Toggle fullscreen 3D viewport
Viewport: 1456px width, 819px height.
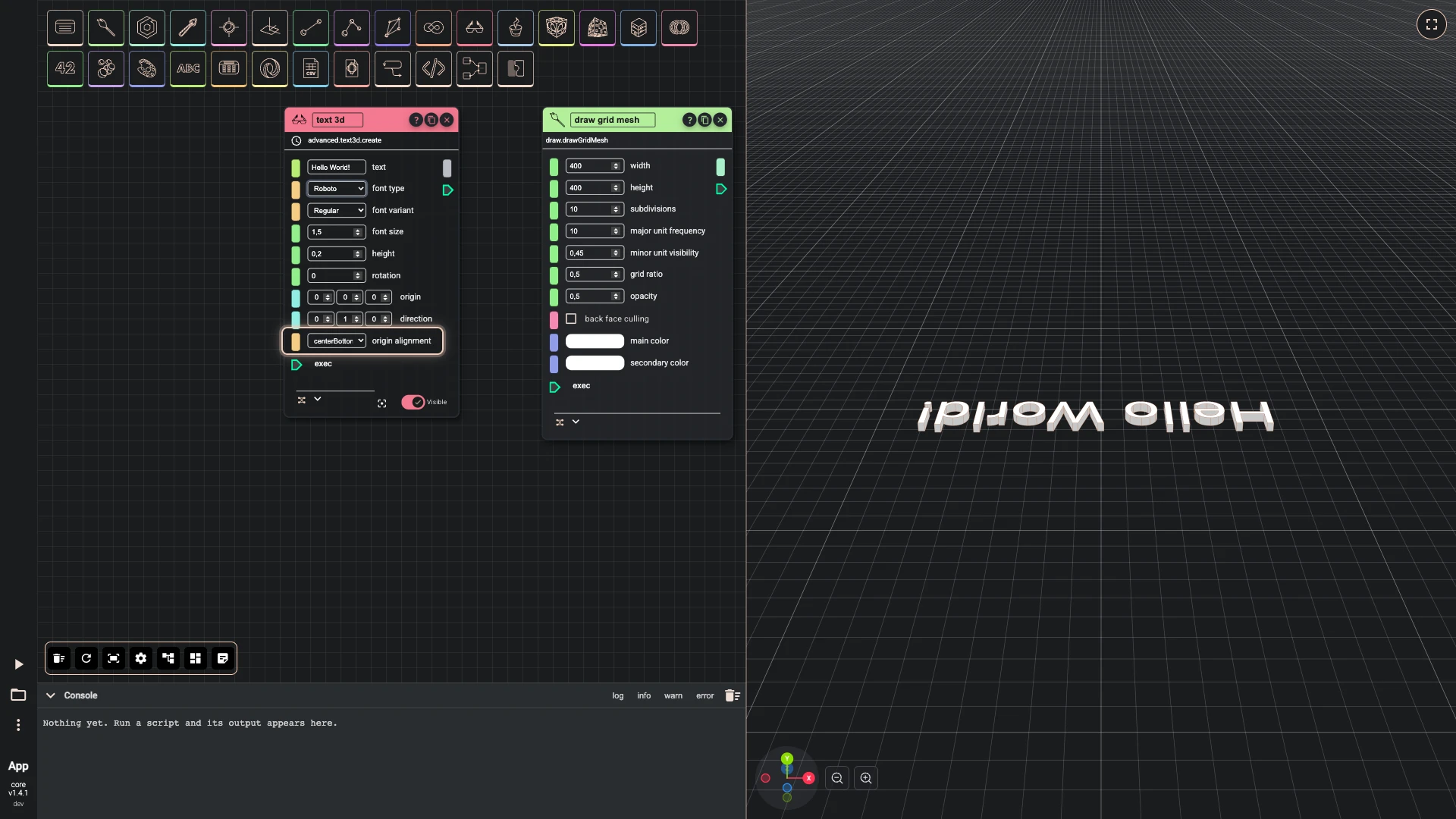[1432, 24]
